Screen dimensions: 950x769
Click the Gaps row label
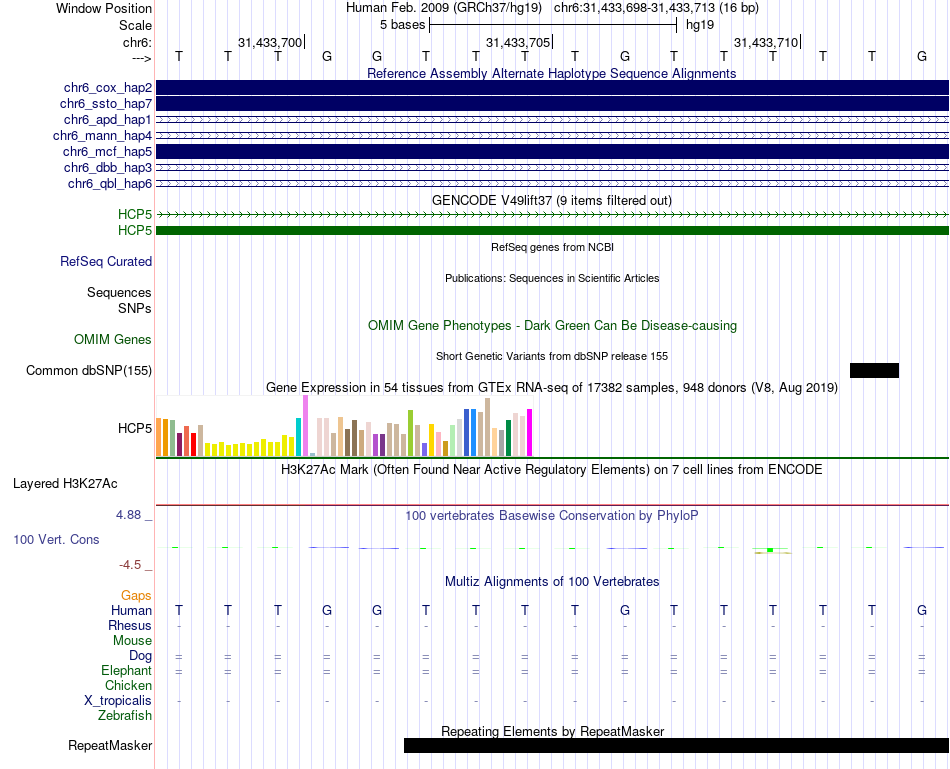[136, 596]
